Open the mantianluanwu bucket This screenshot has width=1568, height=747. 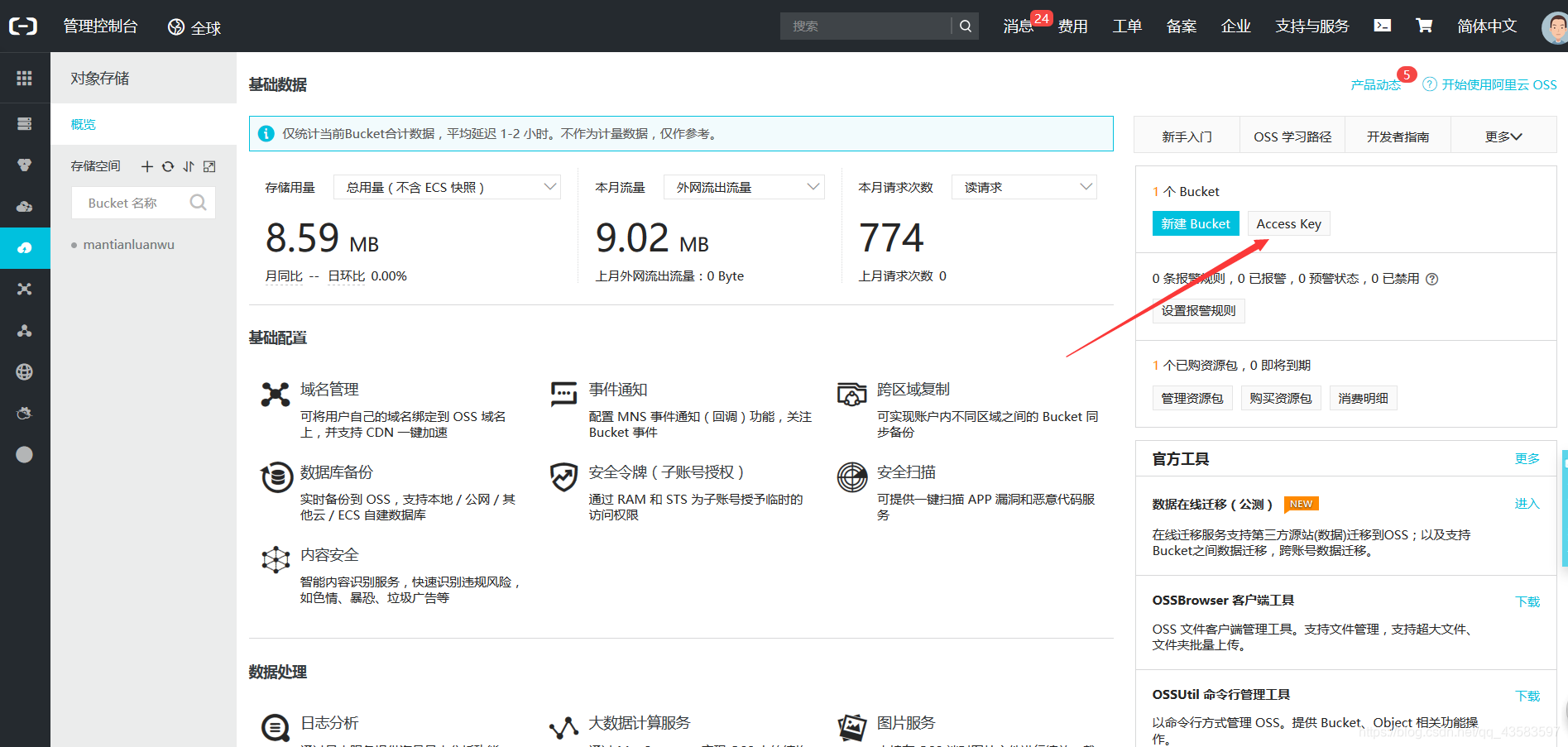coord(128,245)
